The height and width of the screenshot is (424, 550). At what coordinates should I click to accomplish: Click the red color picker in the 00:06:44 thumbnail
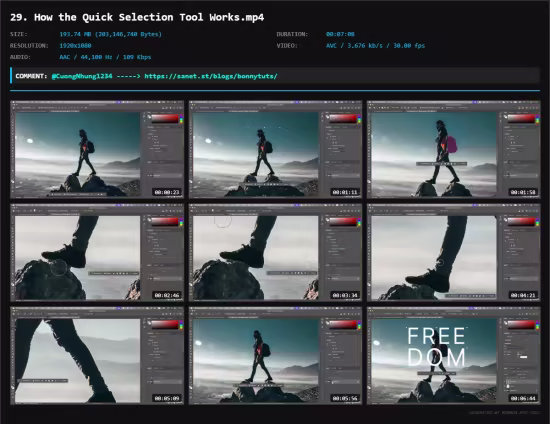click(521, 325)
